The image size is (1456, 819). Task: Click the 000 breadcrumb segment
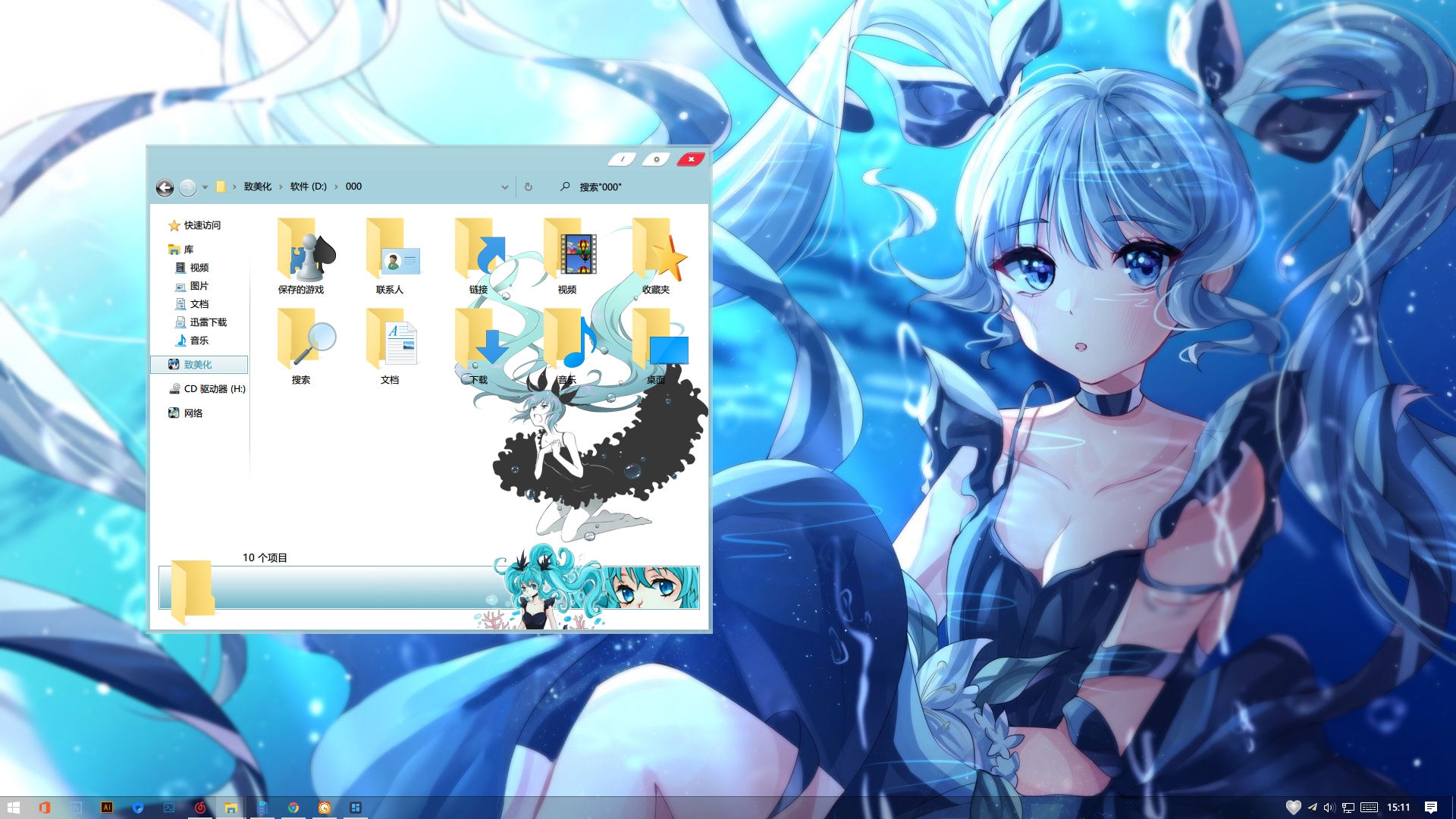coord(353,187)
